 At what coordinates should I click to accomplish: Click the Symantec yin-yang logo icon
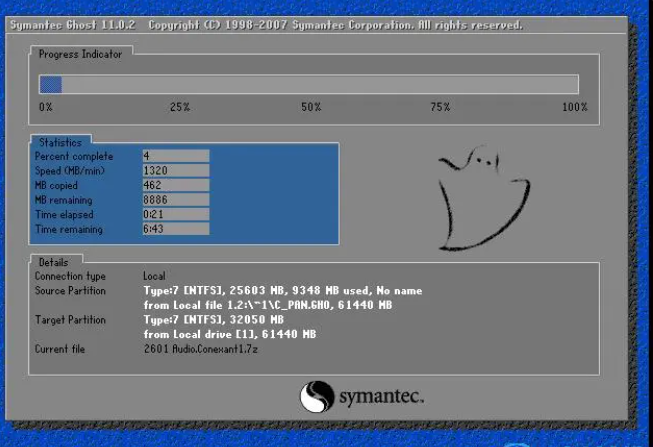tap(316, 397)
